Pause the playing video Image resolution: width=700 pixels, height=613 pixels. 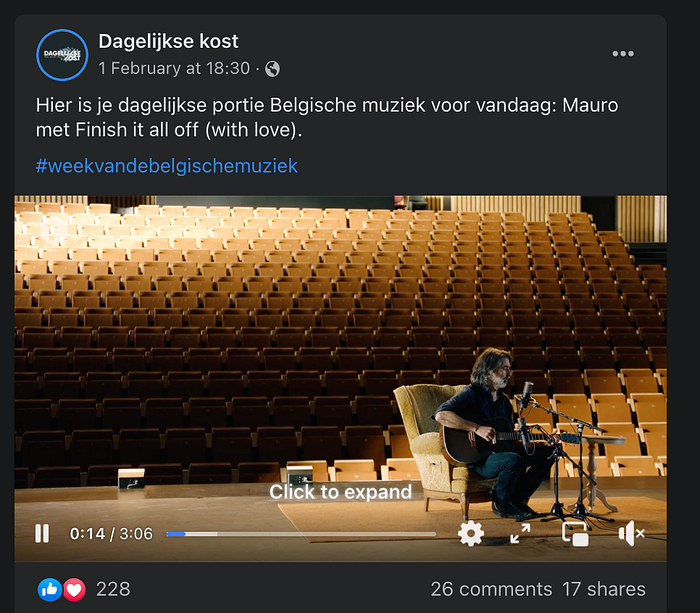[42, 534]
